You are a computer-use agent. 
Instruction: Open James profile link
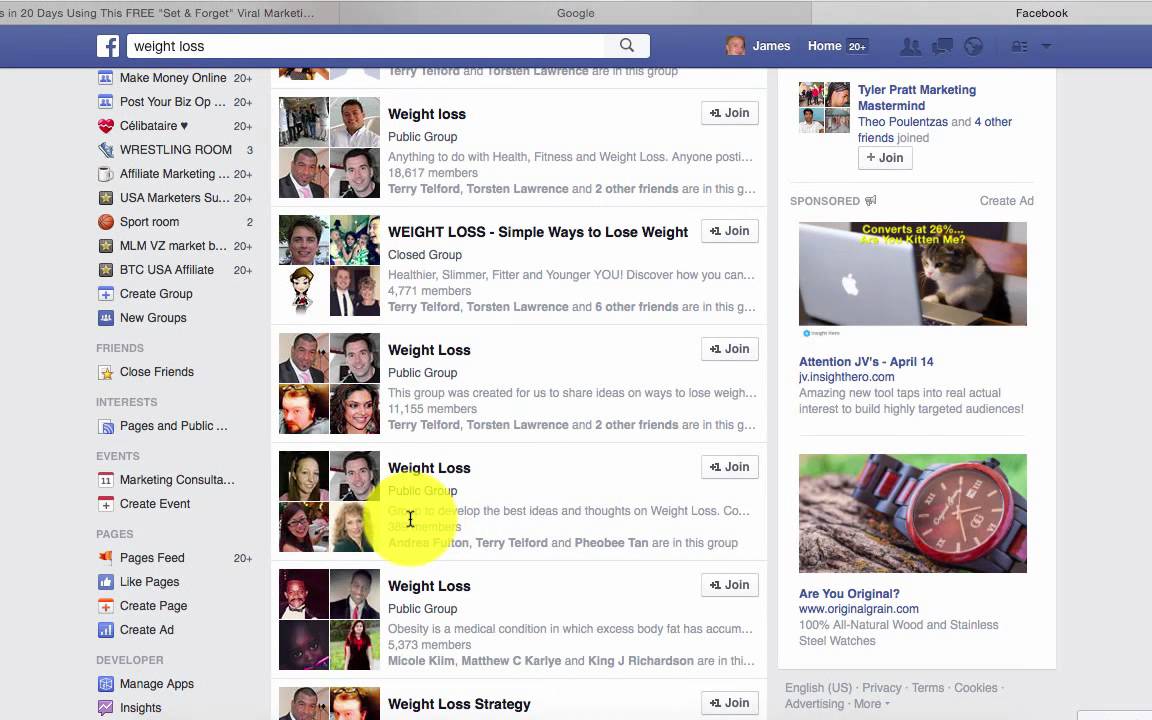[x=771, y=46]
